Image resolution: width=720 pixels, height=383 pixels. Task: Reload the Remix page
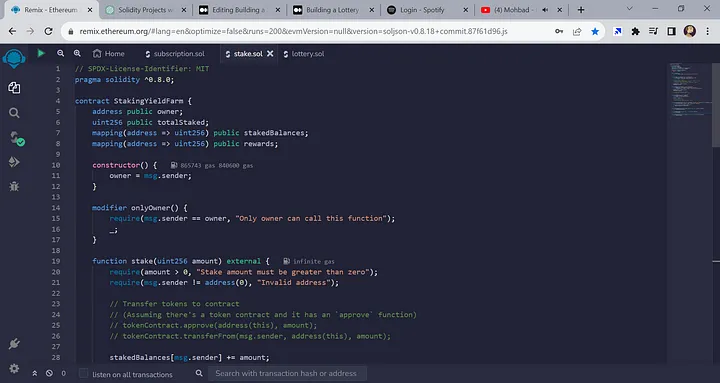click(48, 31)
